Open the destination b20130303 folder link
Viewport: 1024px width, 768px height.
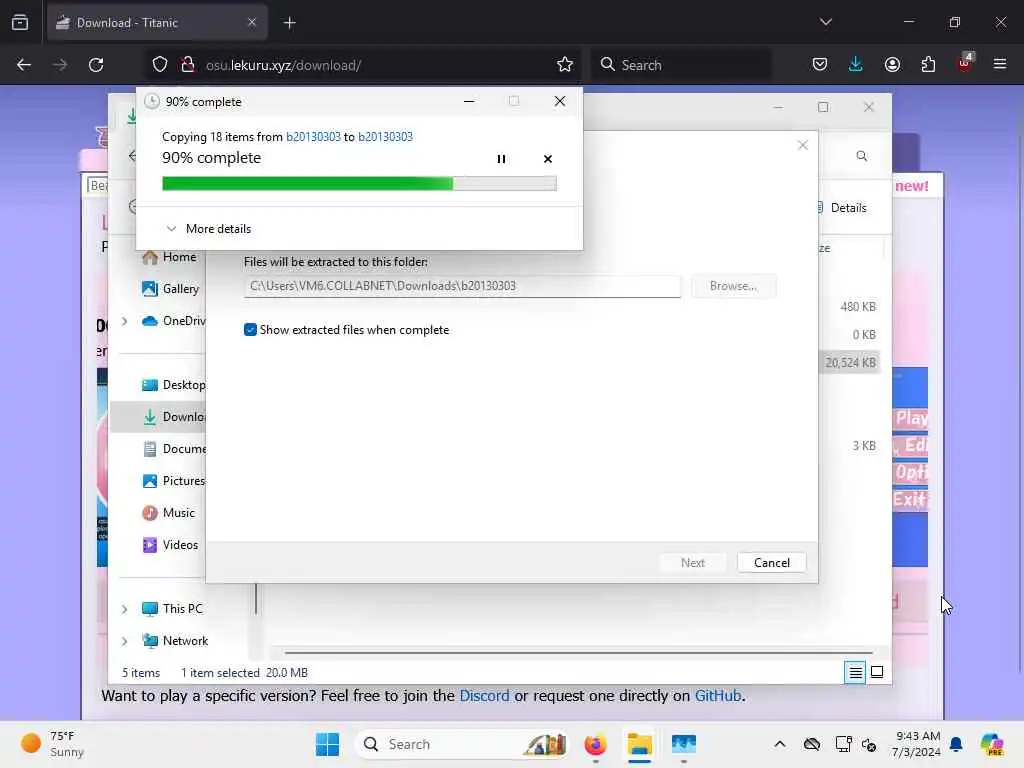(x=385, y=136)
